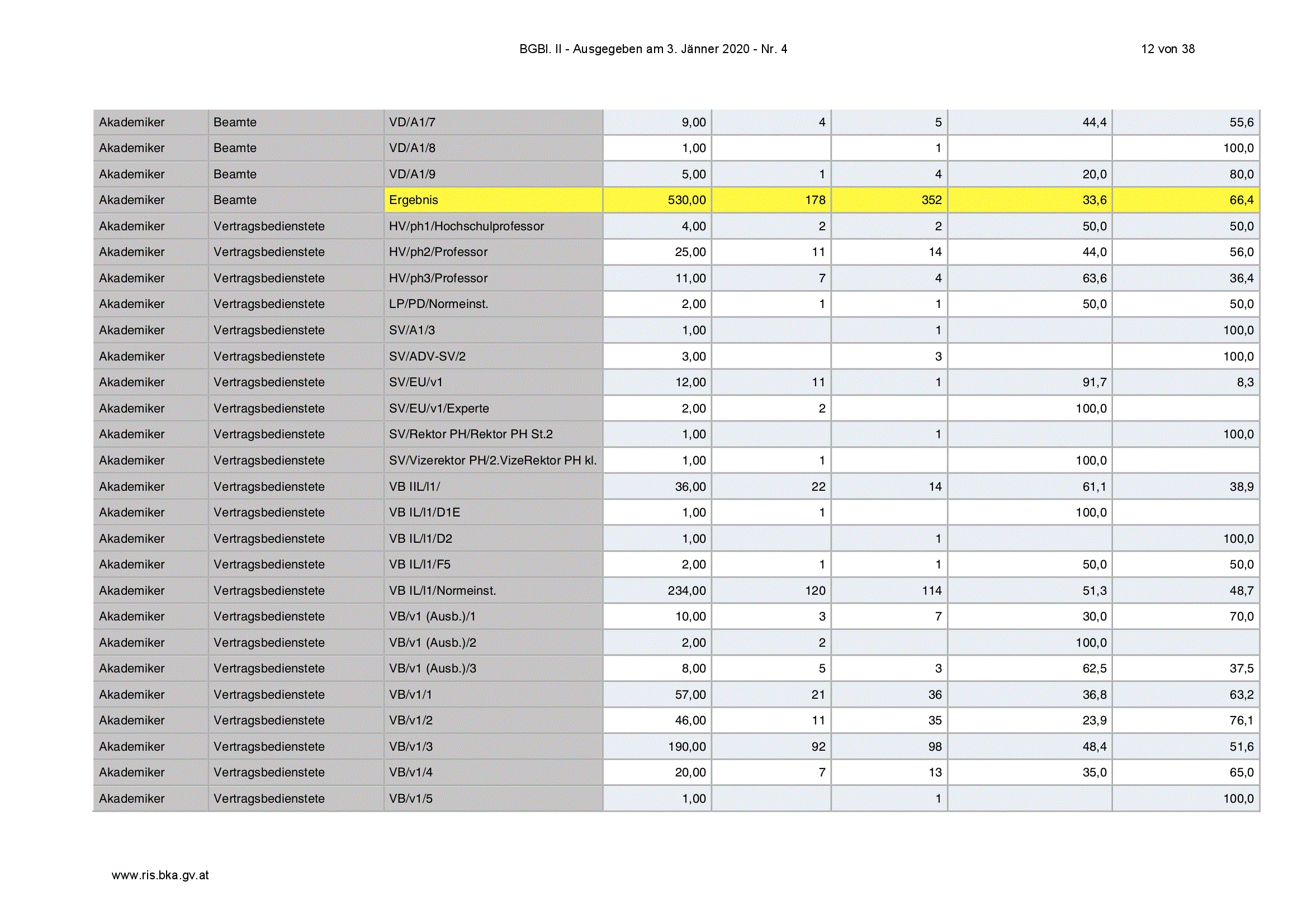Click the www.ris.bka.gv.at footer link
The height and width of the screenshot is (924, 1307).
click(x=160, y=875)
